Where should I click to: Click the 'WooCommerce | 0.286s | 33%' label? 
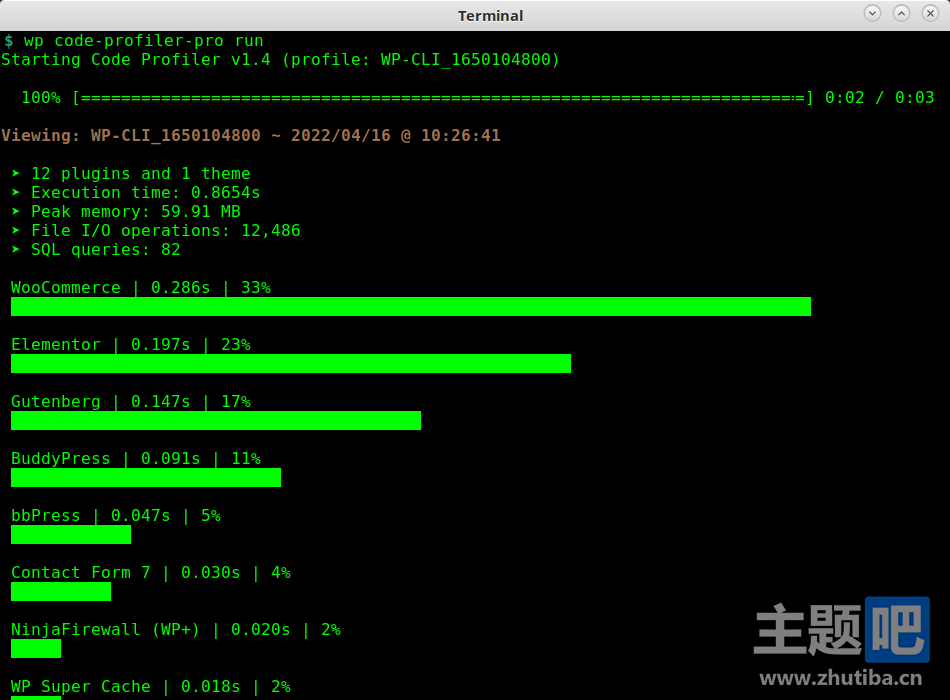(x=141, y=287)
